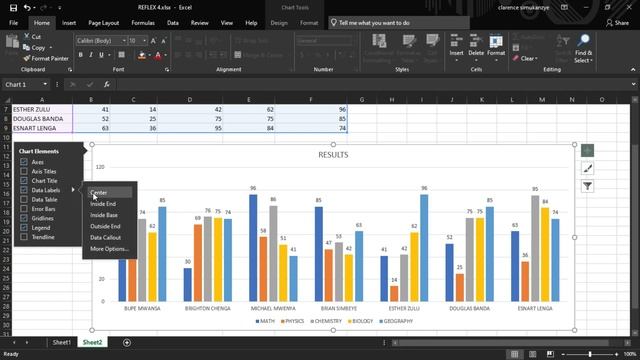Switch to Normal view icon
The height and width of the screenshot is (360, 640).
pyautogui.click(x=515, y=354)
